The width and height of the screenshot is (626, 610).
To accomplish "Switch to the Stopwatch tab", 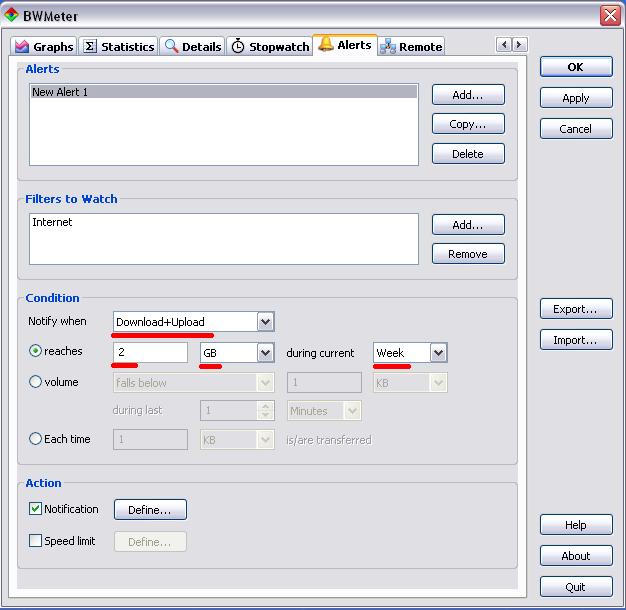I will point(270,47).
